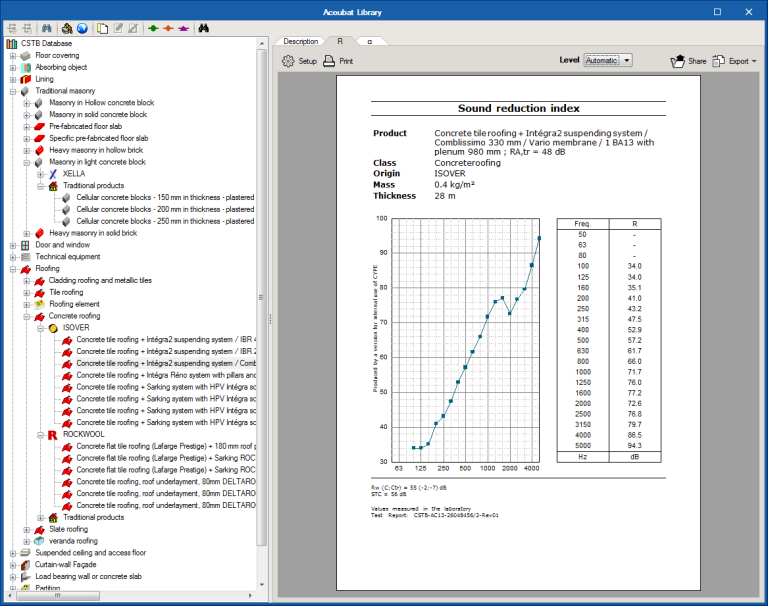Open Setup with the gear icon
The width and height of the screenshot is (768, 606).
pos(288,61)
